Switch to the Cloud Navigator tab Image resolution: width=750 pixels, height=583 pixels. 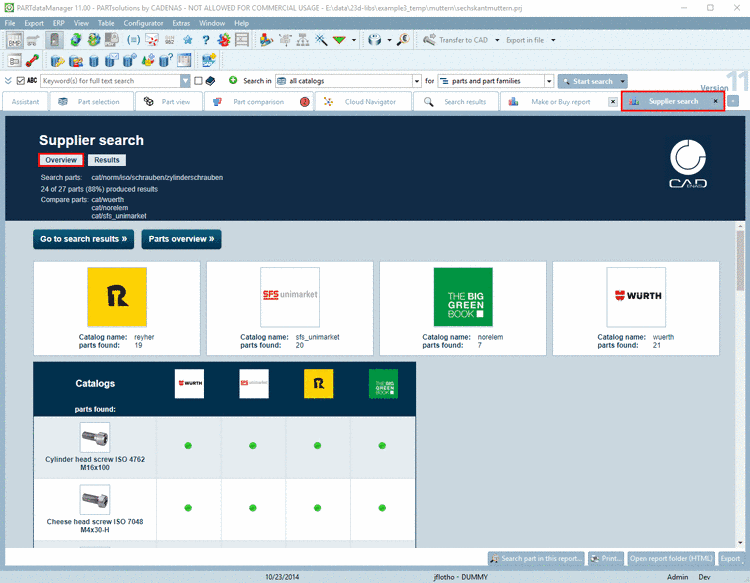coord(364,102)
